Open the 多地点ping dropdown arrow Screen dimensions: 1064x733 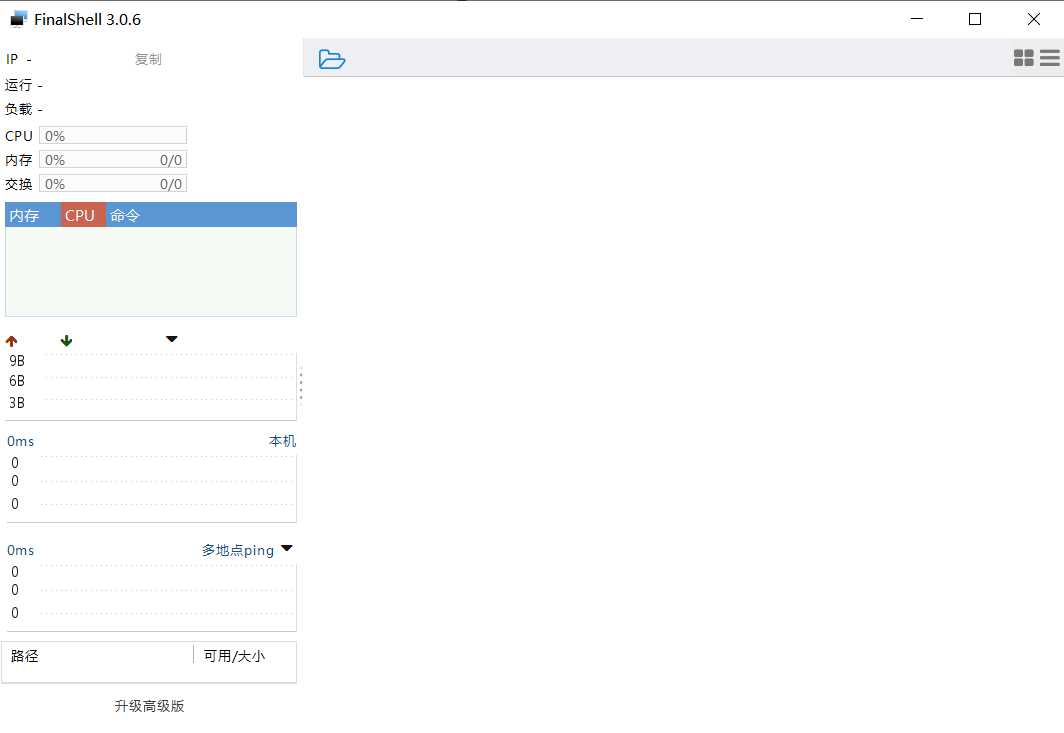(286, 548)
